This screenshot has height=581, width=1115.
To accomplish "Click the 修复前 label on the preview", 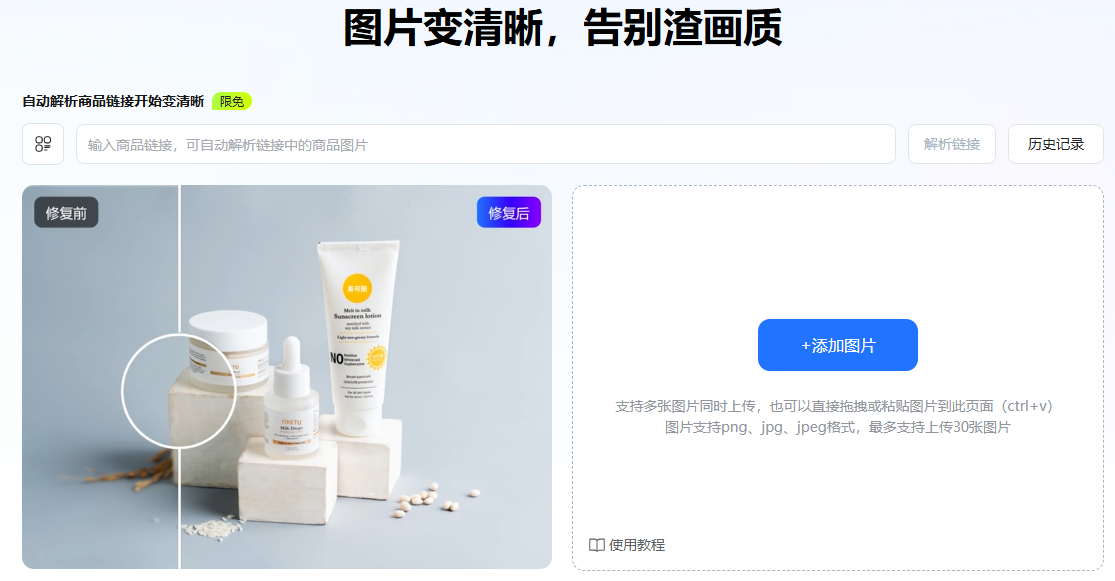I will [66, 213].
